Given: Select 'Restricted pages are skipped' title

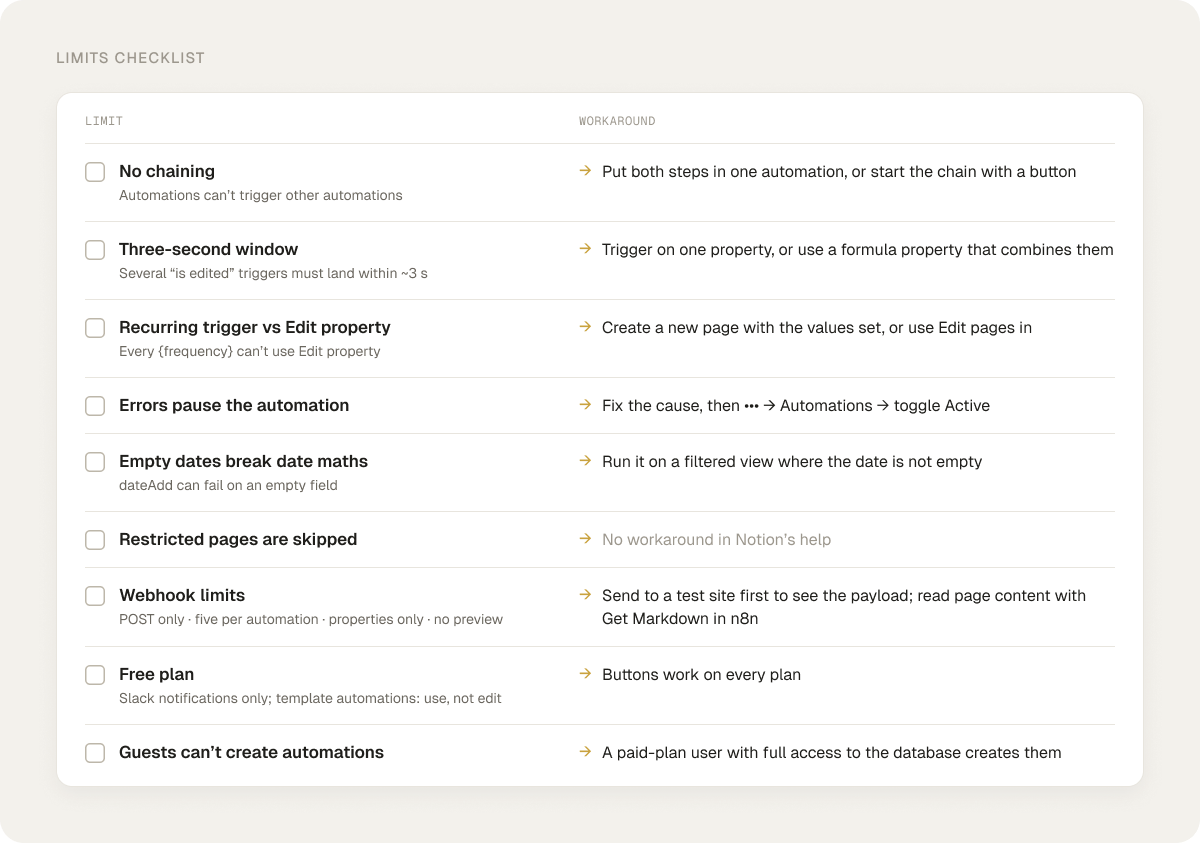Looking at the screenshot, I should pos(238,539).
